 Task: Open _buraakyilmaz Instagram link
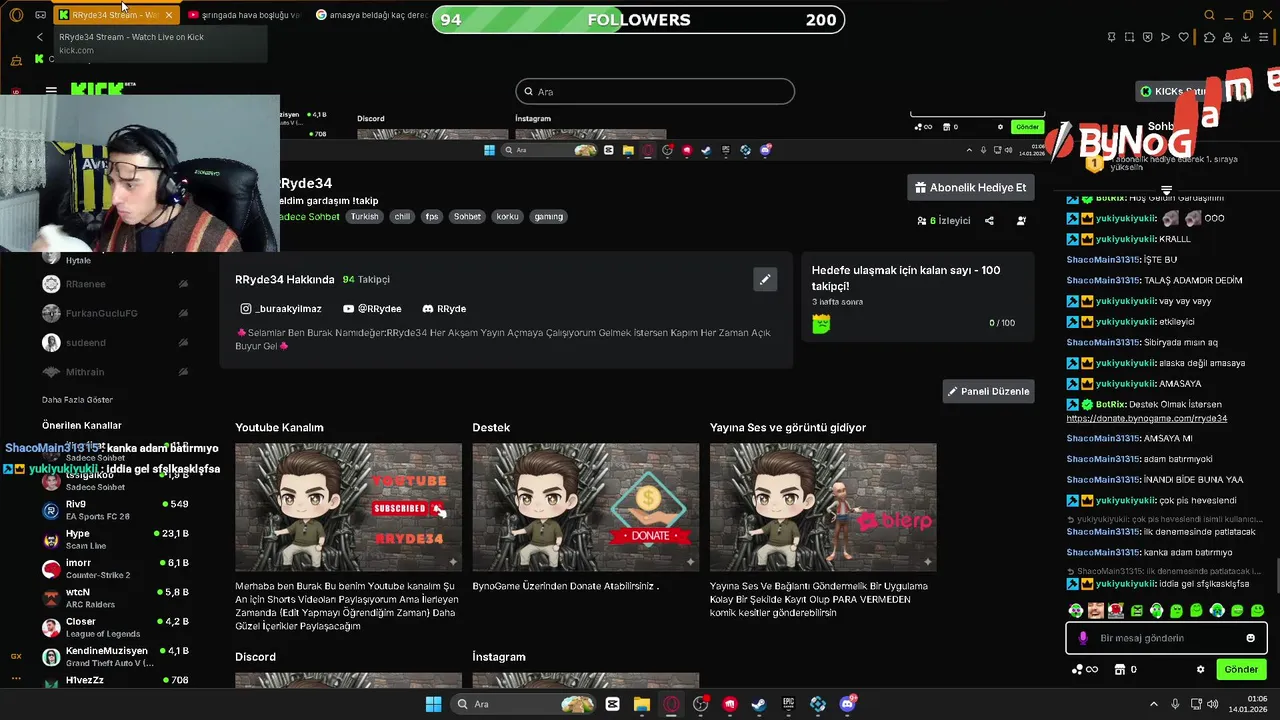(281, 309)
